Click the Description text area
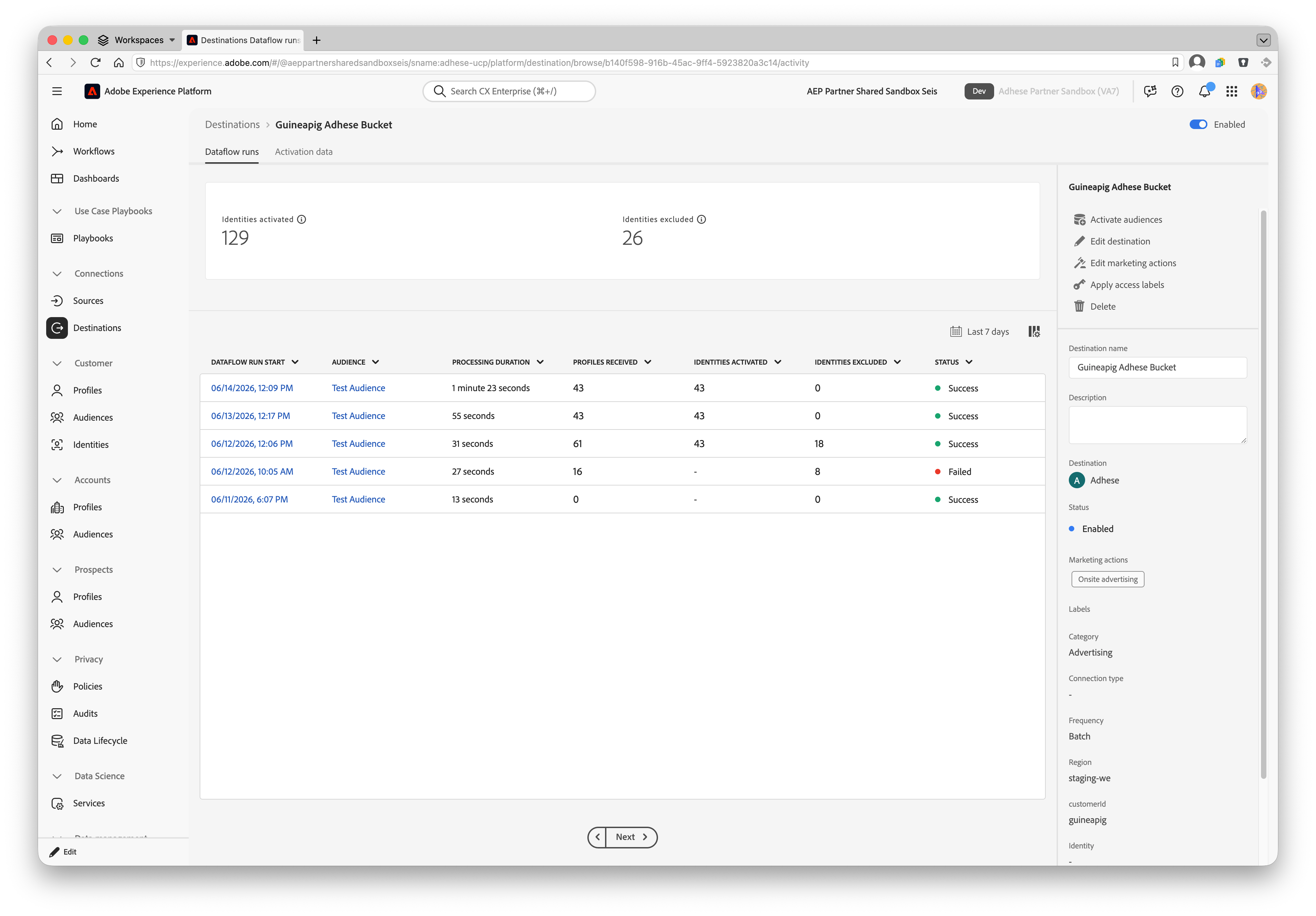The height and width of the screenshot is (916, 1316). tap(1157, 425)
